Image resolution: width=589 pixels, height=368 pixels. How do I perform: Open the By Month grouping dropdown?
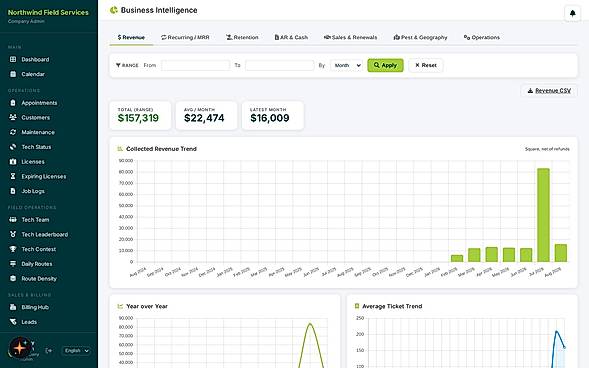(346, 65)
